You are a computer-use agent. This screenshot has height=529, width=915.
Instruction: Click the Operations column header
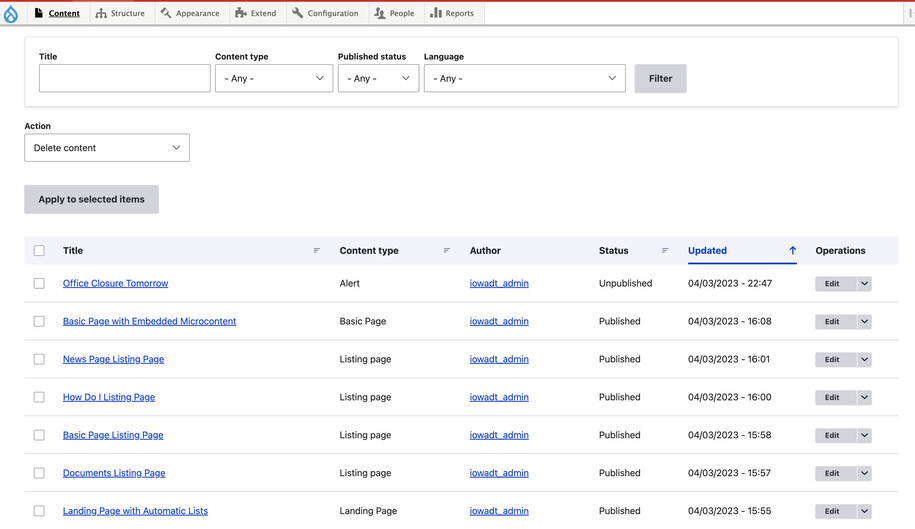pos(840,251)
